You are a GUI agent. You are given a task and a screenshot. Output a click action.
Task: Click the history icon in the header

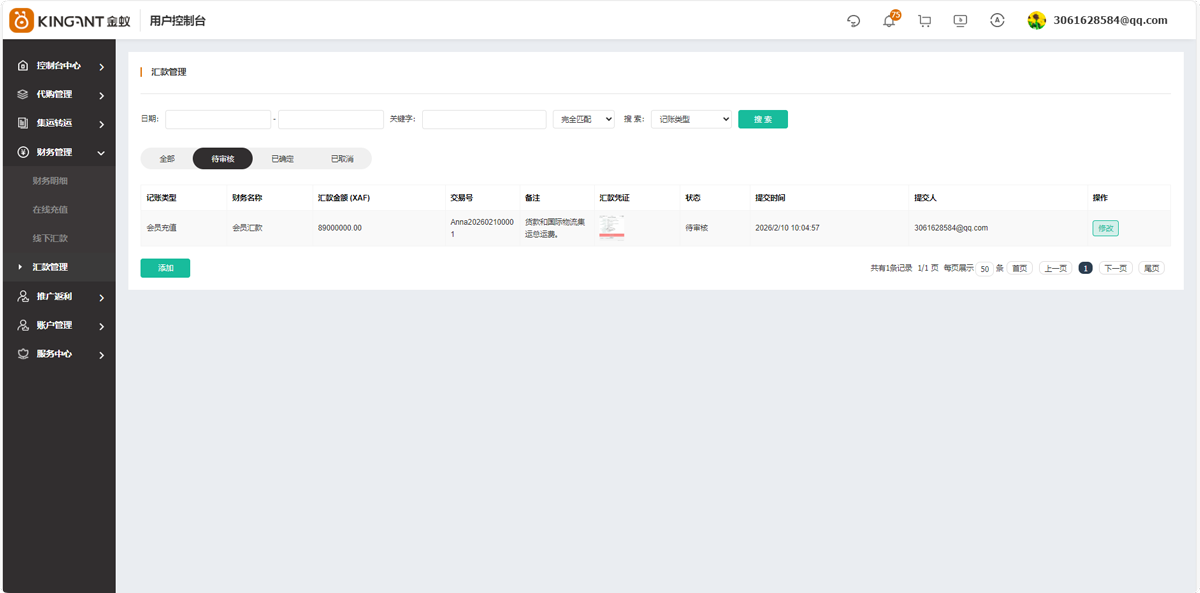click(852, 20)
